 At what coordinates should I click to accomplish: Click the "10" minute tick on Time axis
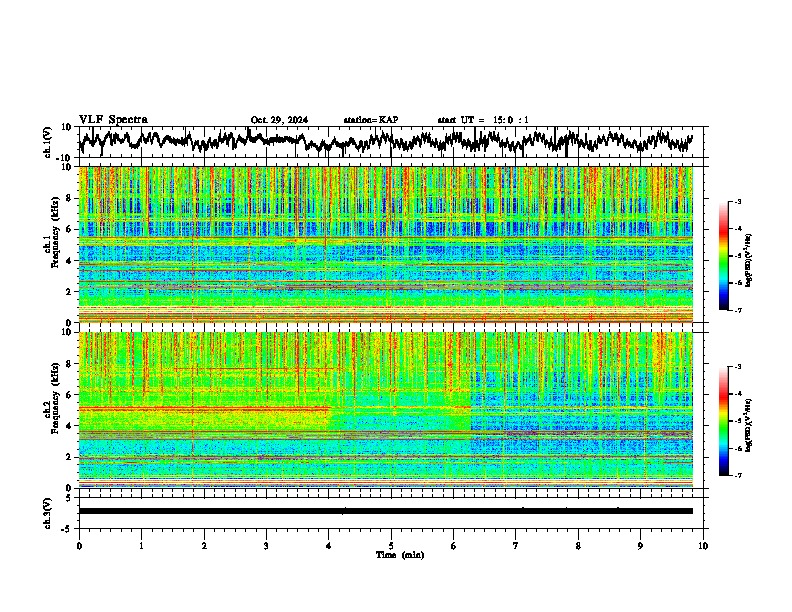pyautogui.click(x=703, y=546)
